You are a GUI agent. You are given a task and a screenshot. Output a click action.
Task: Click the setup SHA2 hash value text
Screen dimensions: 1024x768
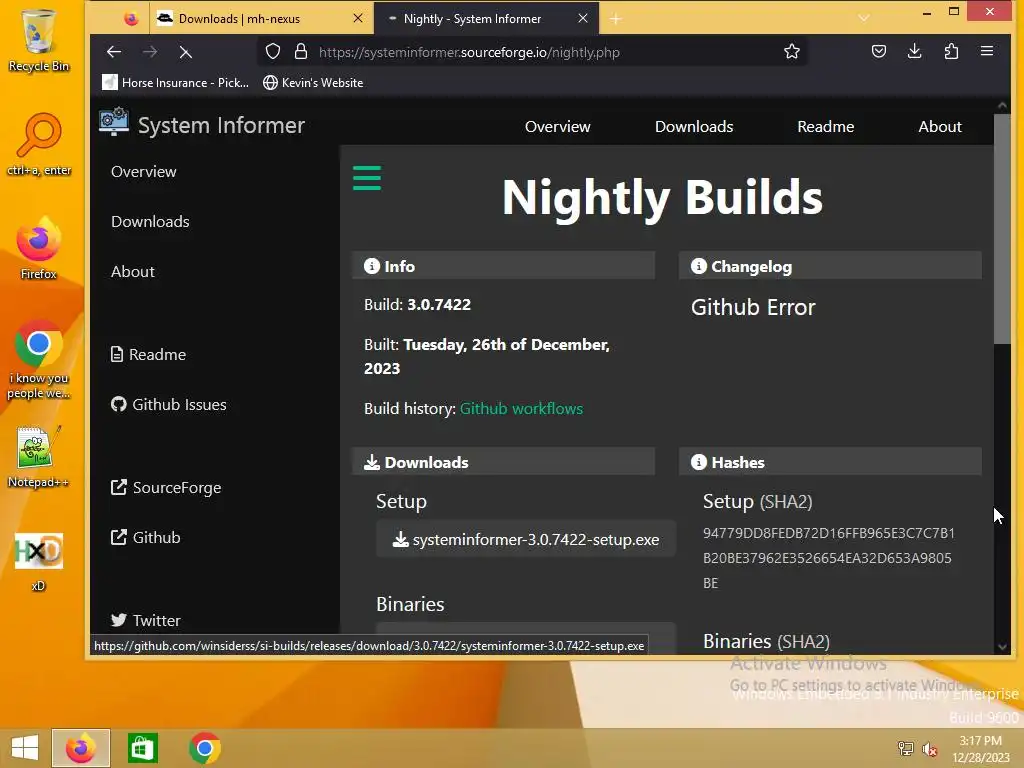coord(829,558)
